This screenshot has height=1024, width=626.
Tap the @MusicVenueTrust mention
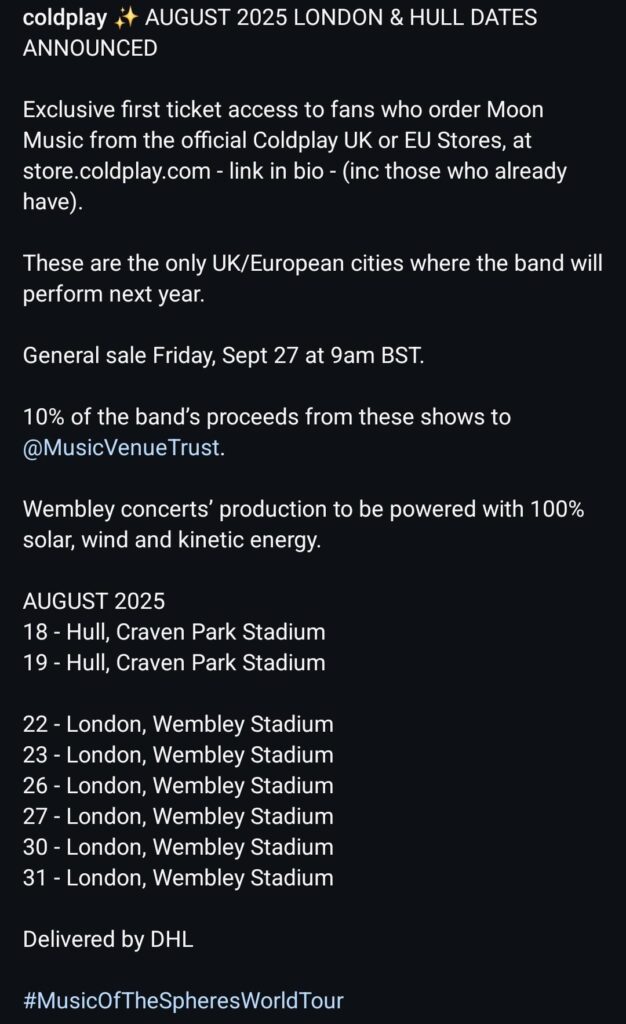point(120,448)
